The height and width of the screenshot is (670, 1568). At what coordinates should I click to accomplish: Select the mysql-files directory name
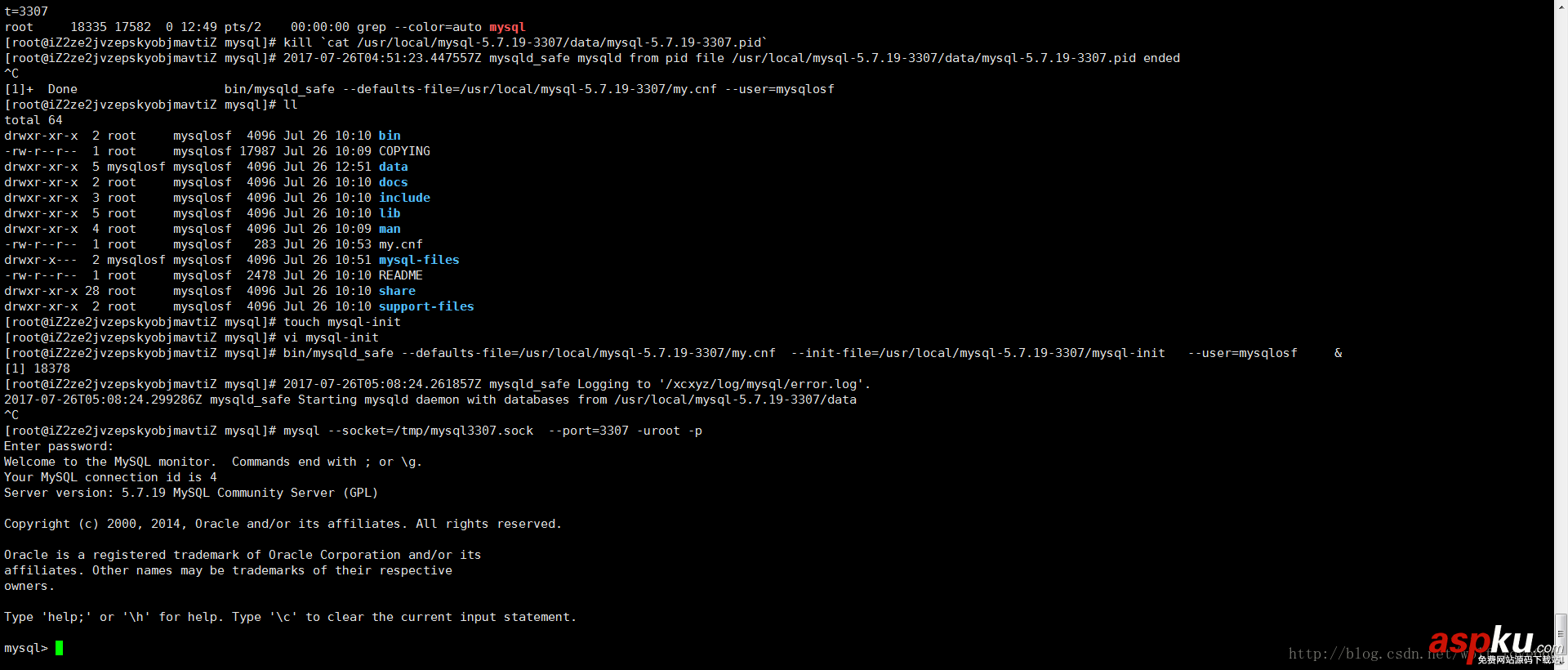(419, 260)
